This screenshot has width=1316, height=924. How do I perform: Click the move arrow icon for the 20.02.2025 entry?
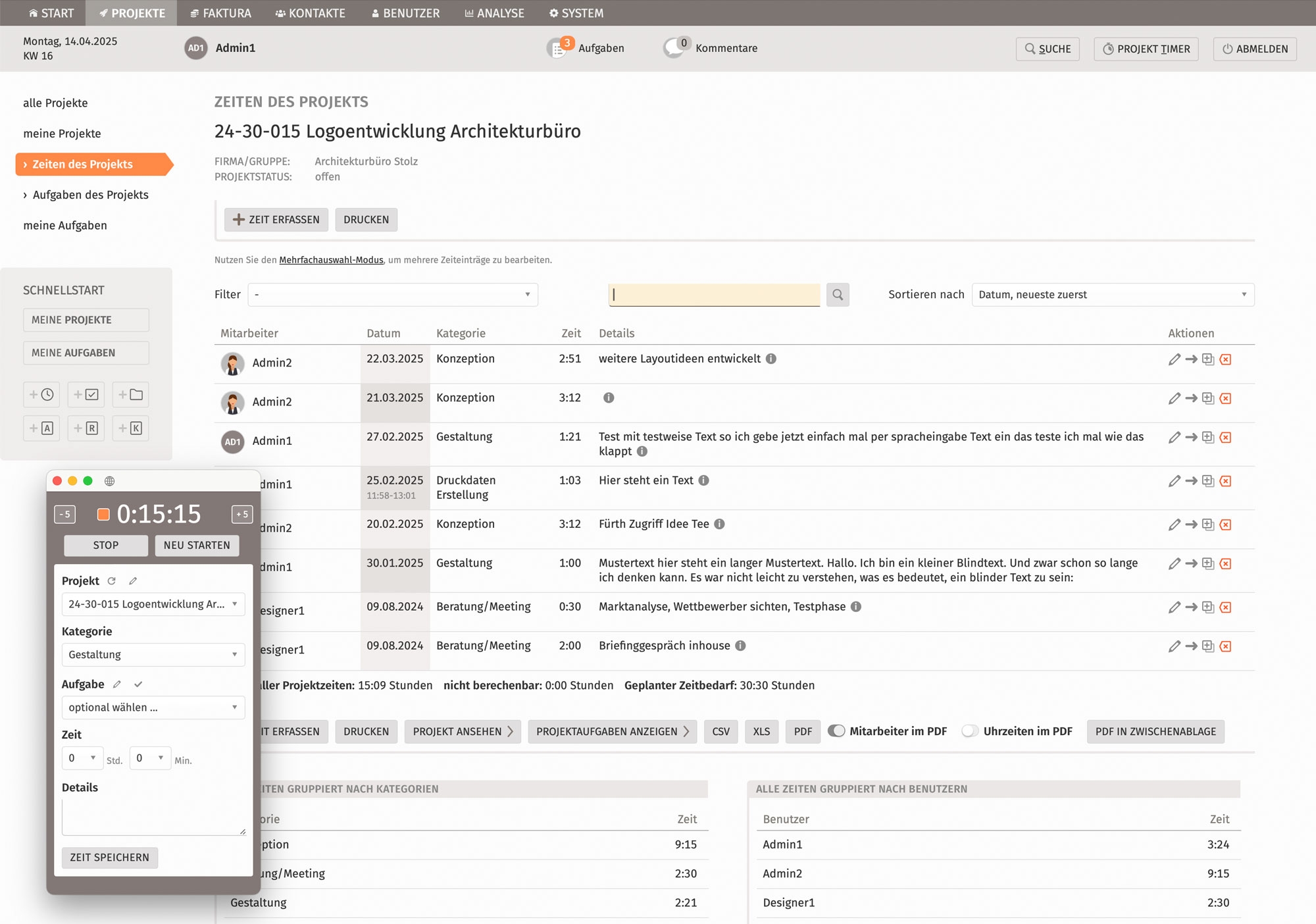pyautogui.click(x=1191, y=525)
